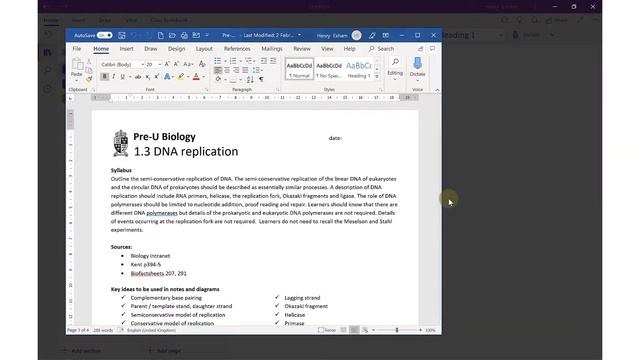640x360 pixels.
Task: Open the Borders dropdown arrow
Action: (240, 80)
